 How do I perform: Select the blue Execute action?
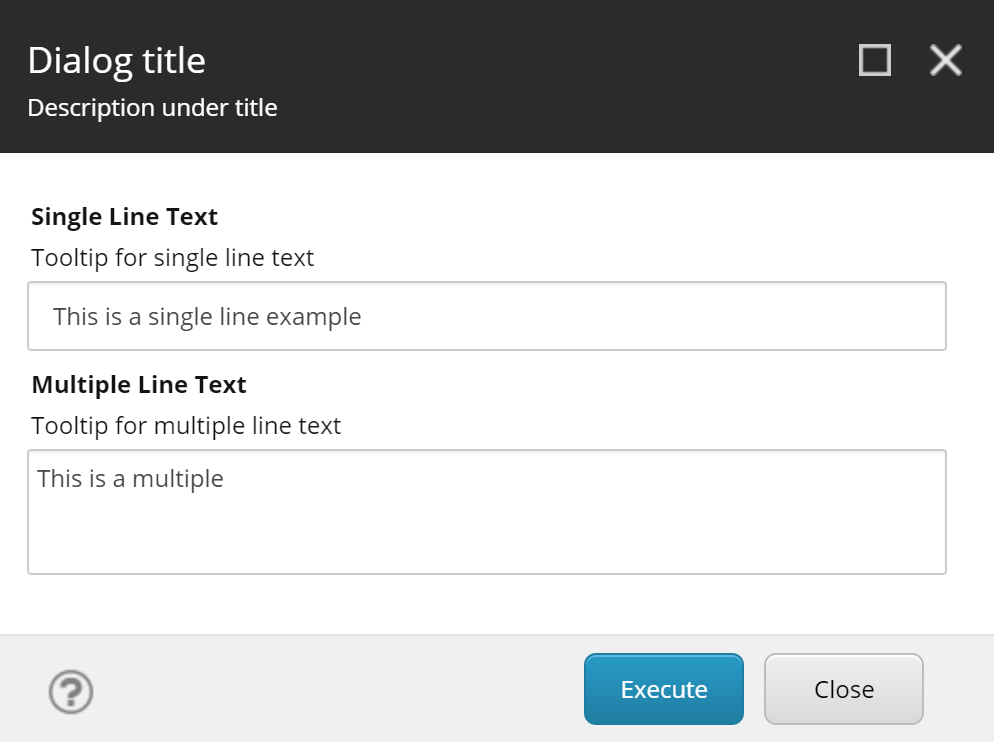663,688
